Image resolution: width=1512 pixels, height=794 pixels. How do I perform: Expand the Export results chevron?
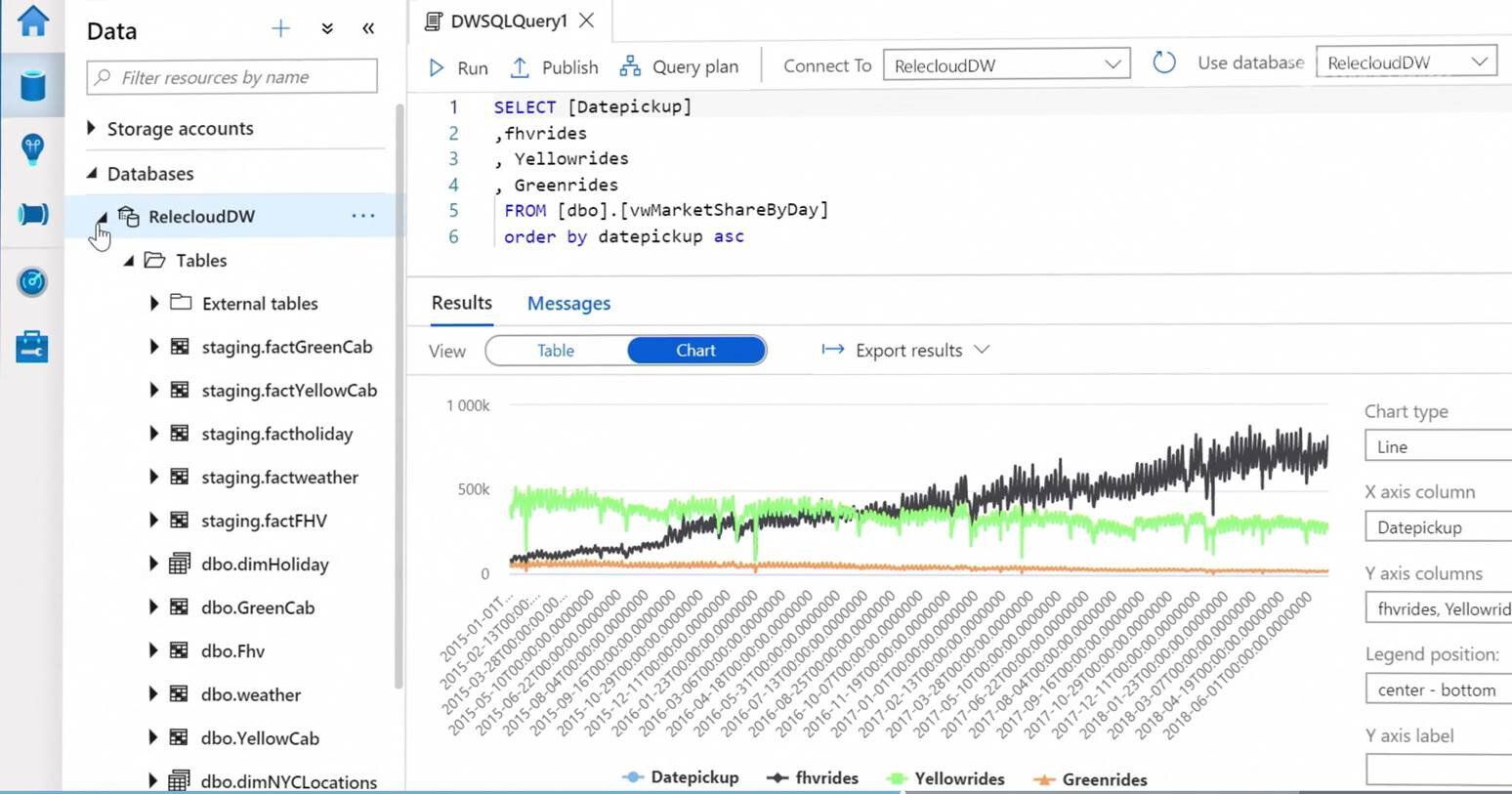tap(983, 350)
